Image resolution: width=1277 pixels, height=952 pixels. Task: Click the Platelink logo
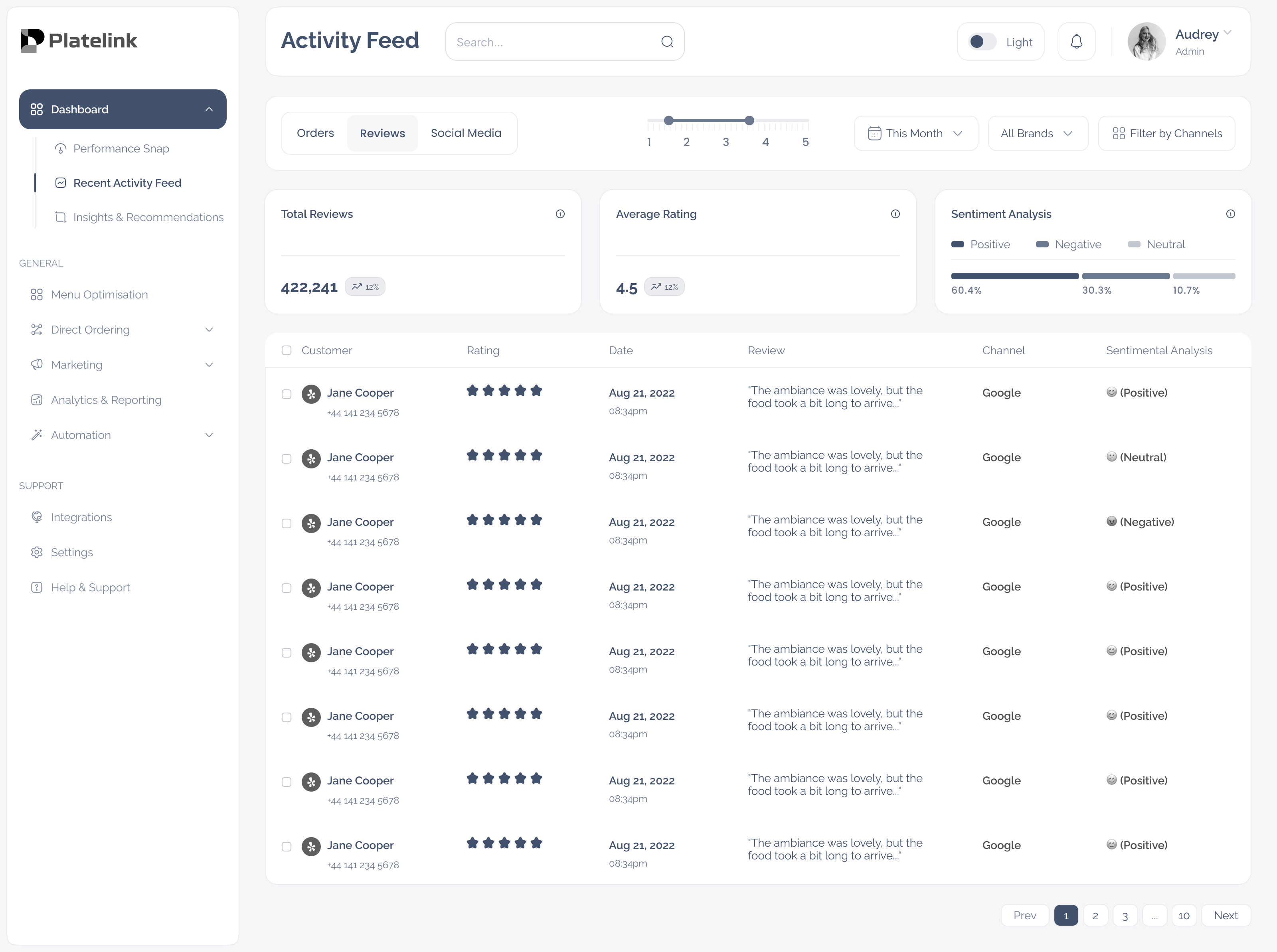click(79, 40)
